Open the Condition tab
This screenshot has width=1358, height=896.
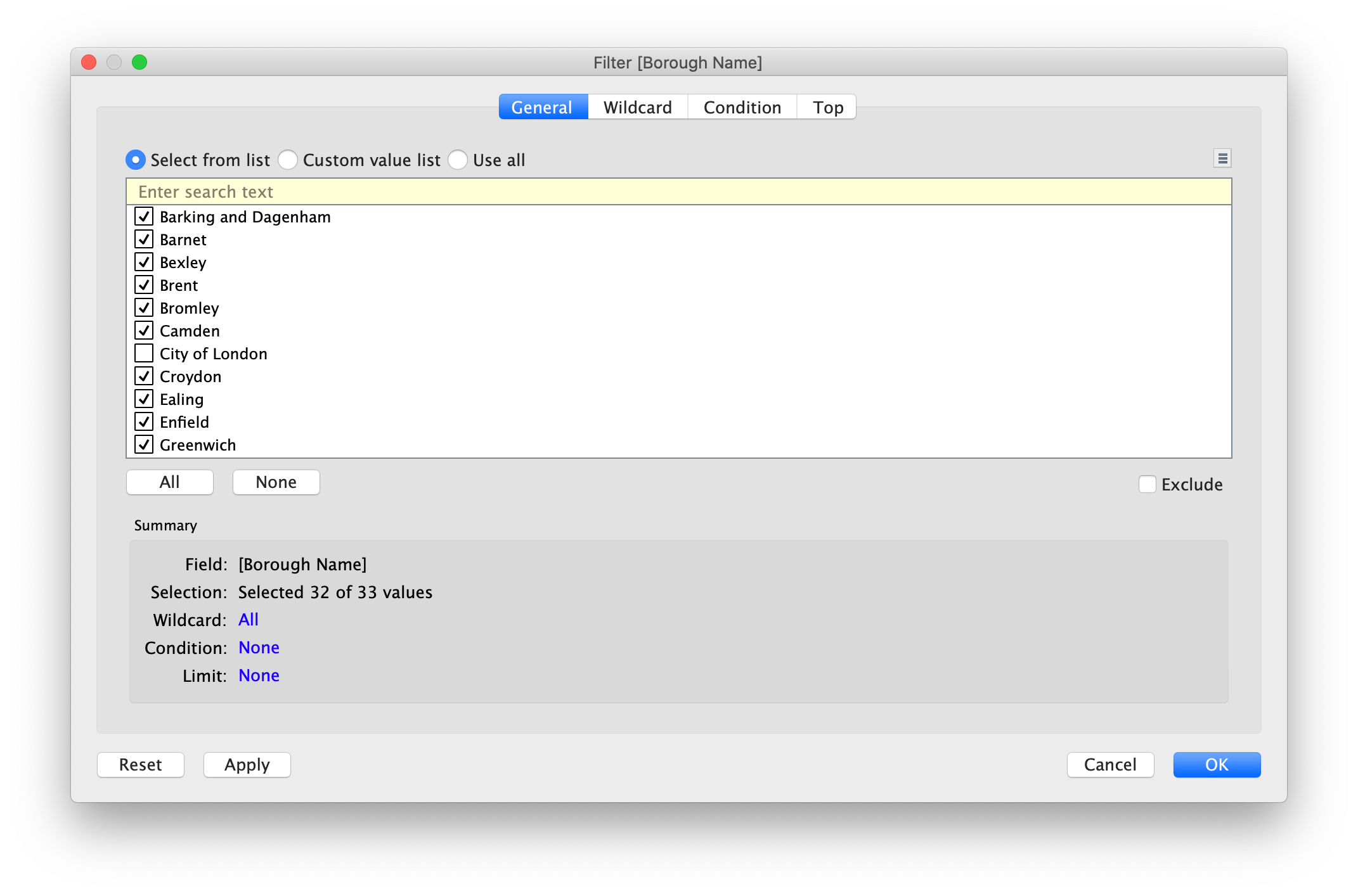tap(742, 107)
